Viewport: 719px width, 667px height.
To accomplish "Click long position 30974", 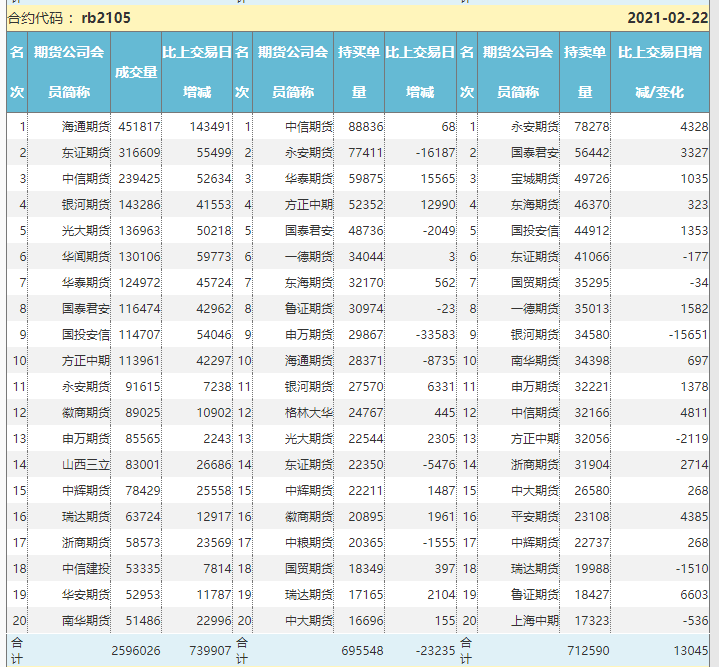I will coord(365,309).
